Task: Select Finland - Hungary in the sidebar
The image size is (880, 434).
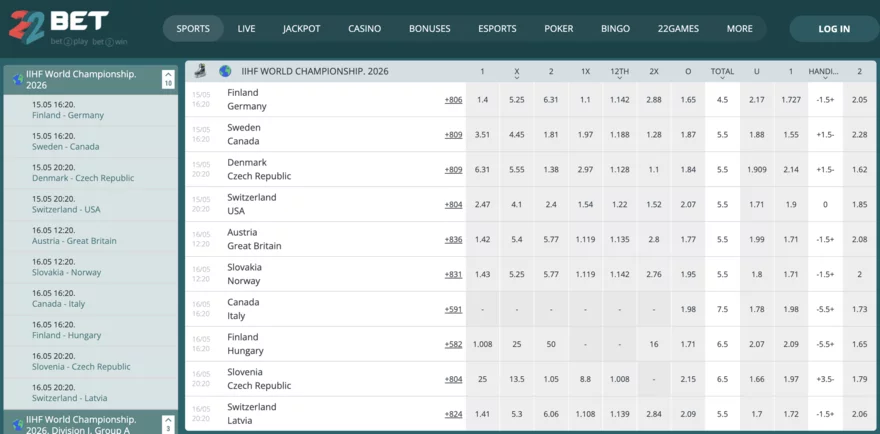Action: click(x=90, y=330)
